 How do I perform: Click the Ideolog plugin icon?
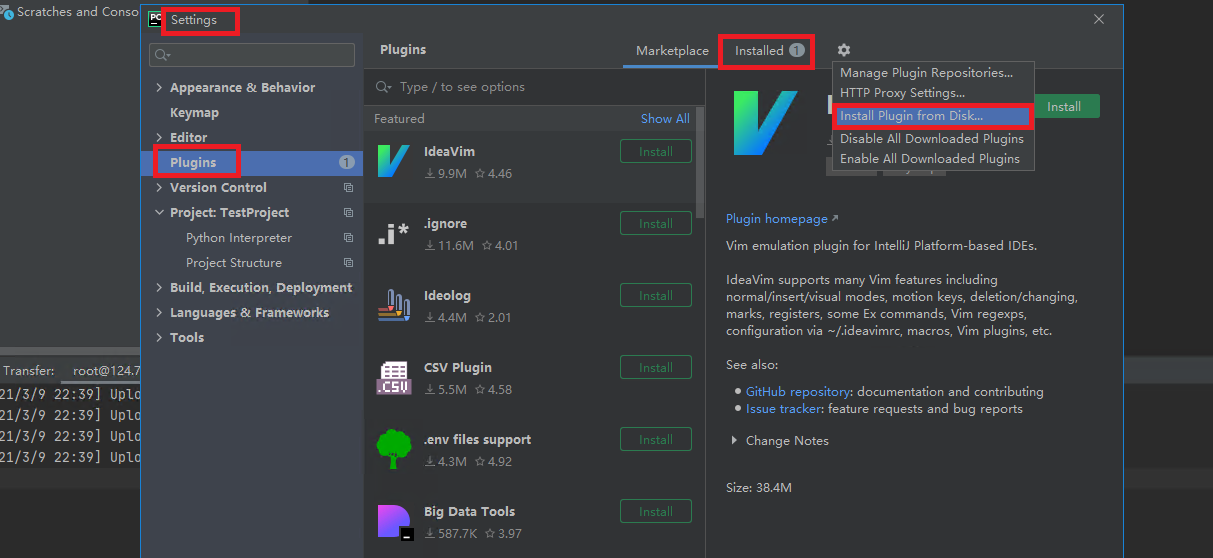pyautogui.click(x=394, y=305)
